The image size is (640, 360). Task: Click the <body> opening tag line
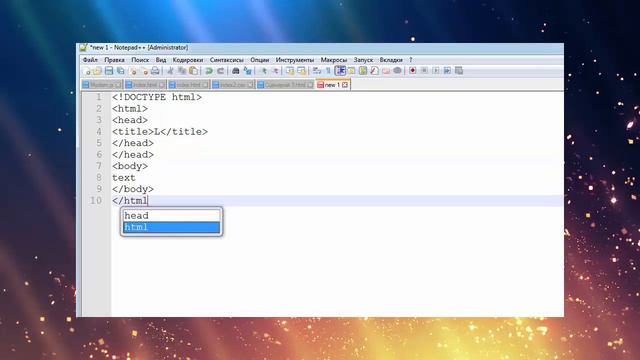click(130, 166)
